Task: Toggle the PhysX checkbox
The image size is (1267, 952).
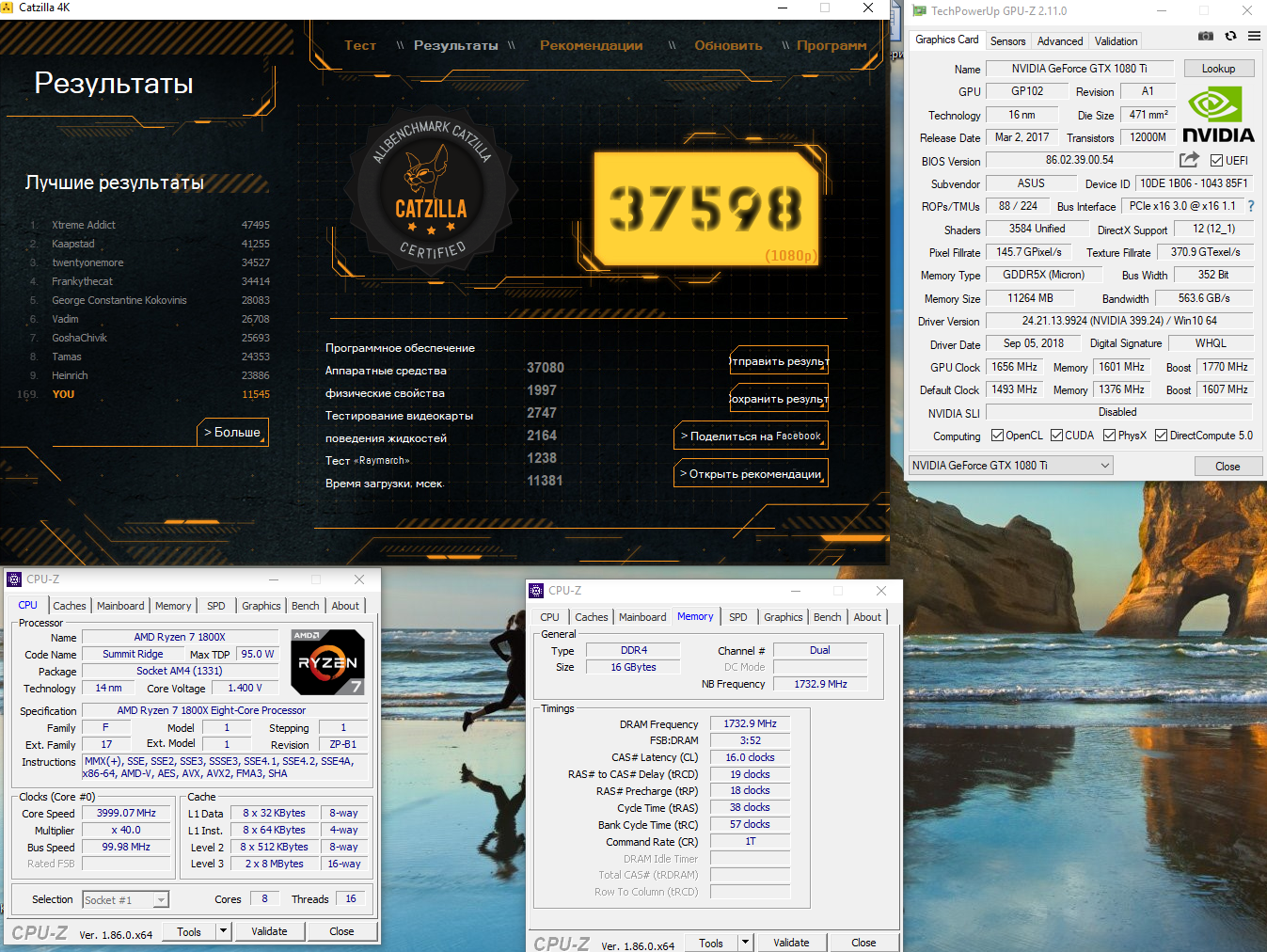Action: pos(1109,436)
